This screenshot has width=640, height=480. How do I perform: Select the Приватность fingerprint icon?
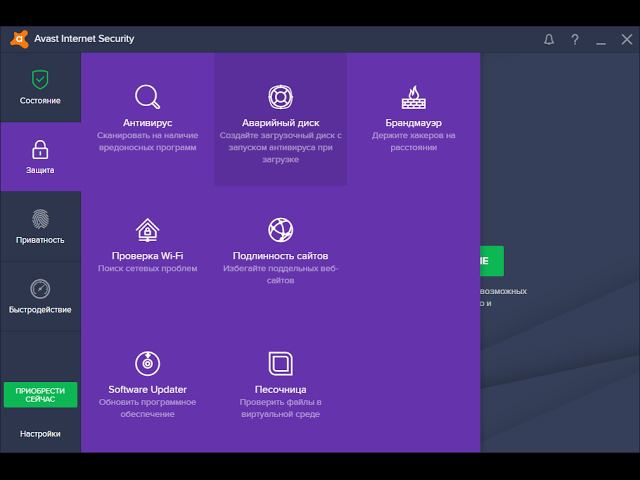[40, 219]
